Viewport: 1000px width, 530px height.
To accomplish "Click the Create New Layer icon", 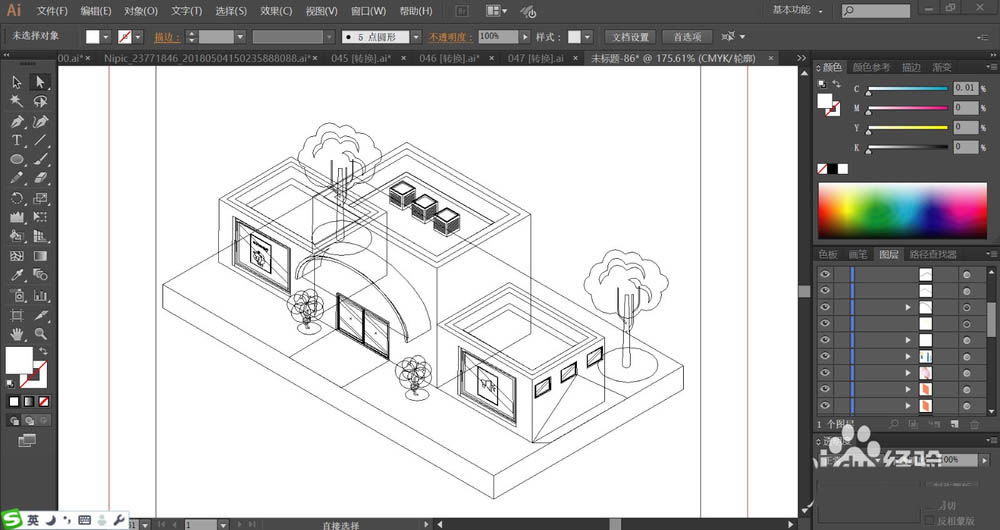I will tap(954, 424).
